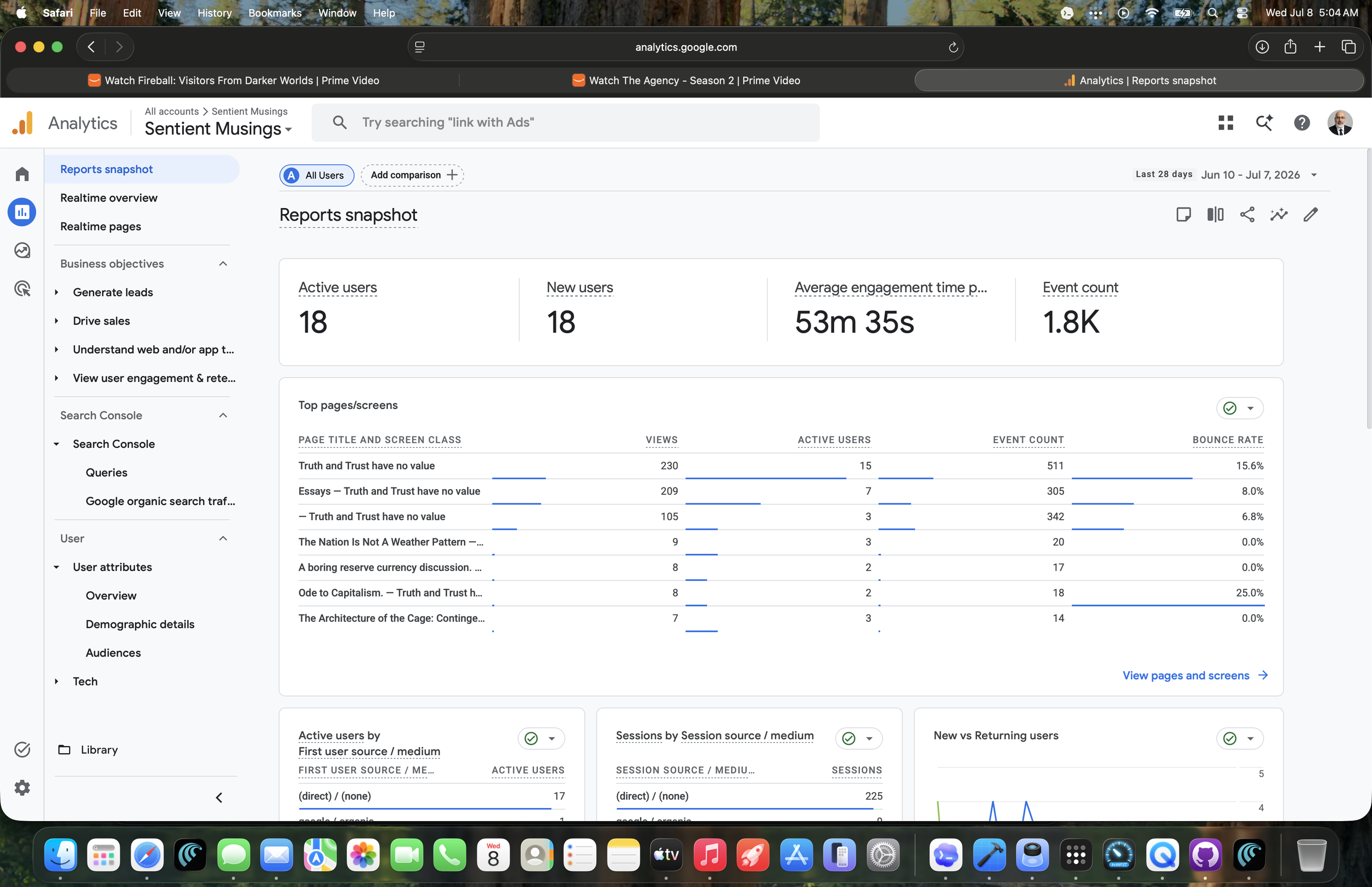Click the Analytics search field
Screen dimensions: 1372x887
tap(565, 123)
